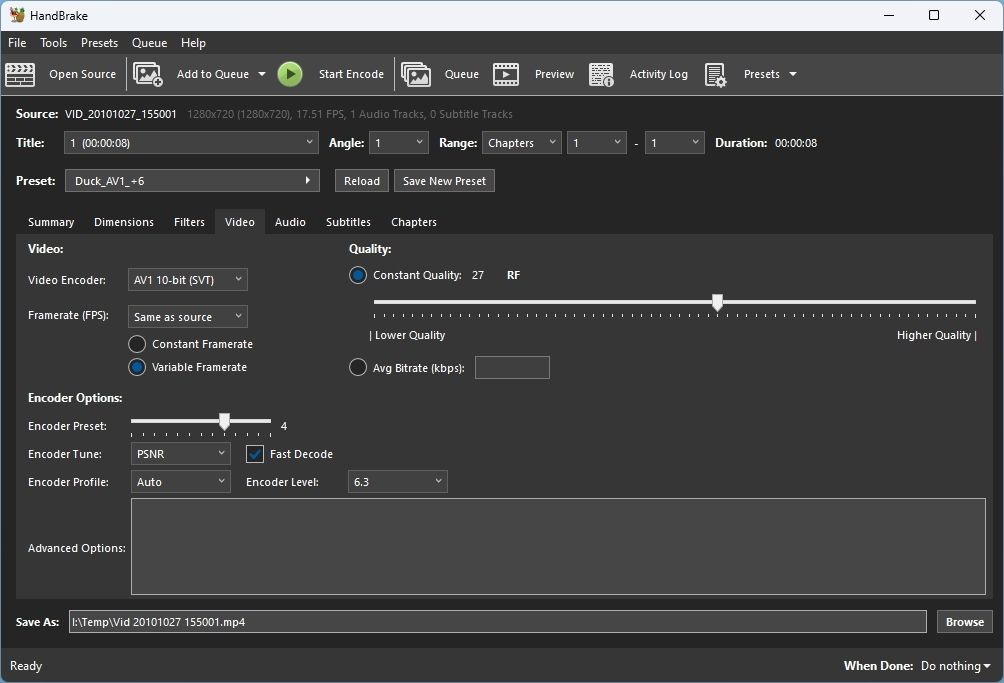Expand the Encoder Level dropdown
The height and width of the screenshot is (683, 1004).
click(397, 481)
